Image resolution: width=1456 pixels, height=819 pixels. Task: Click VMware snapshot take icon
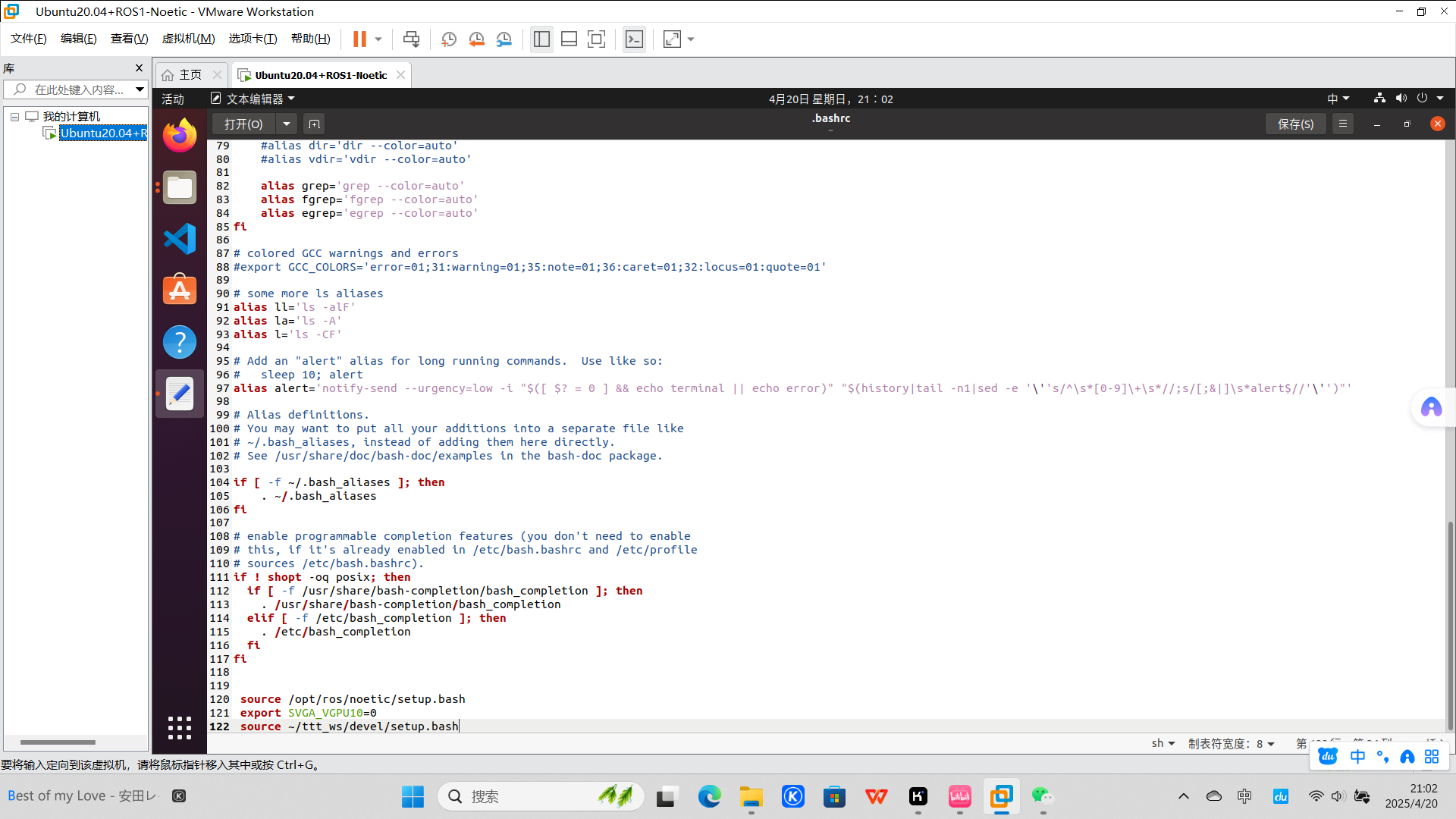449,39
